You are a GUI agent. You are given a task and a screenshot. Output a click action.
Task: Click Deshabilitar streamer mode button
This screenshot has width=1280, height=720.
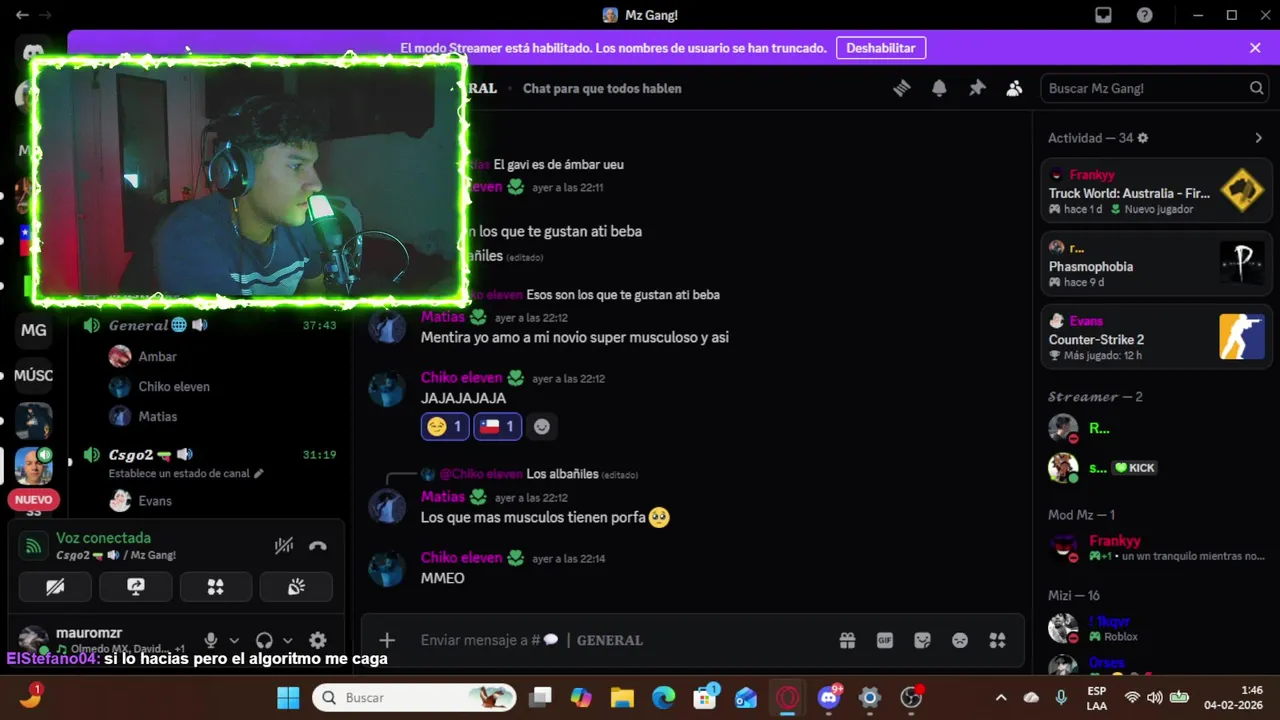pyautogui.click(x=881, y=48)
